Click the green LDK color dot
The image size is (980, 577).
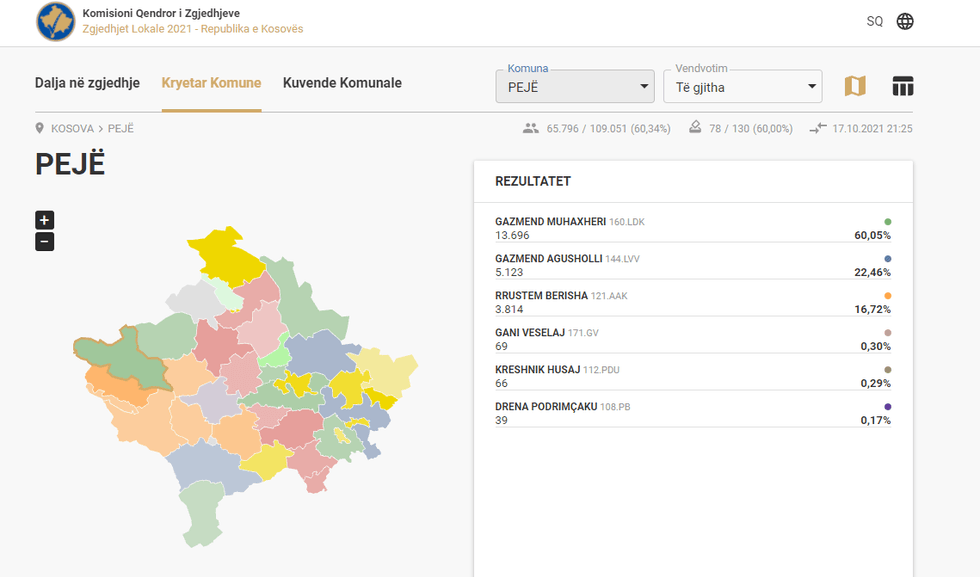coord(887,222)
